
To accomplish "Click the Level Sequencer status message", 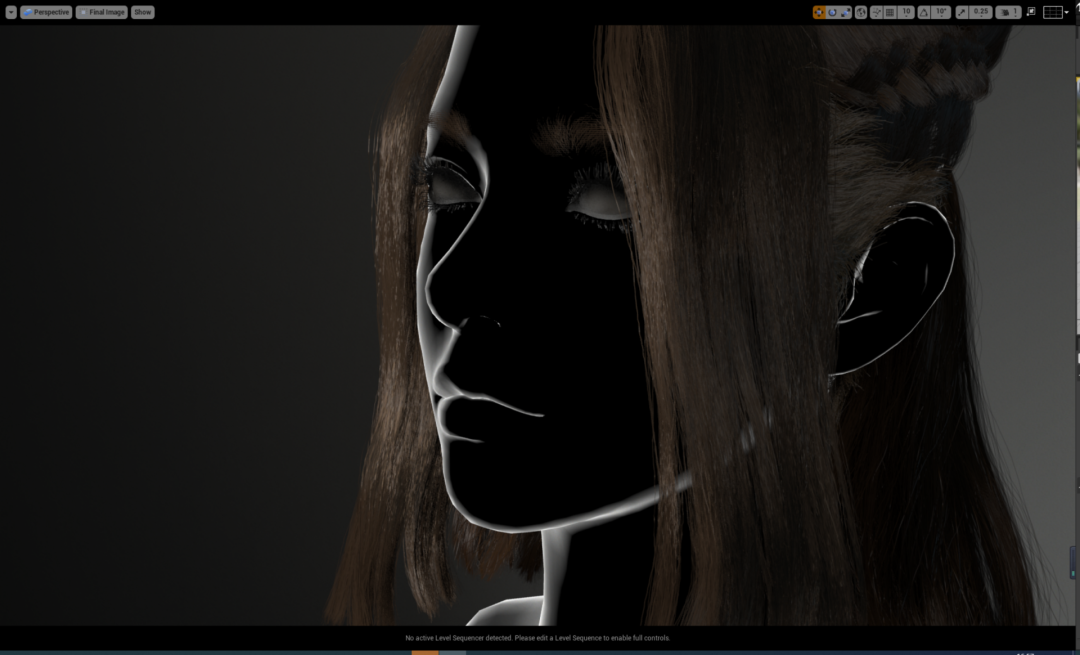I will tap(537, 638).
